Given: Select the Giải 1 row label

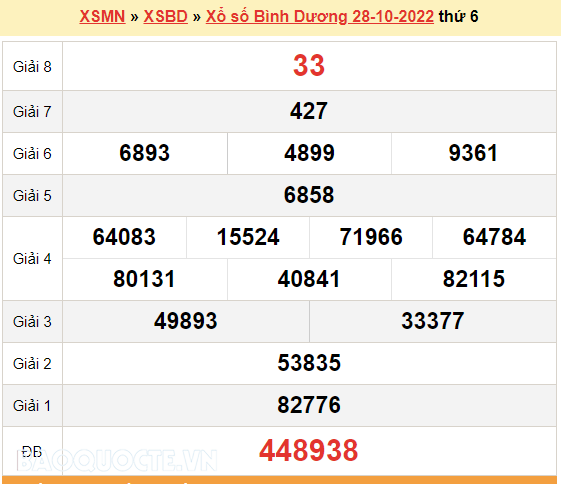Looking at the screenshot, I should coord(32,406).
